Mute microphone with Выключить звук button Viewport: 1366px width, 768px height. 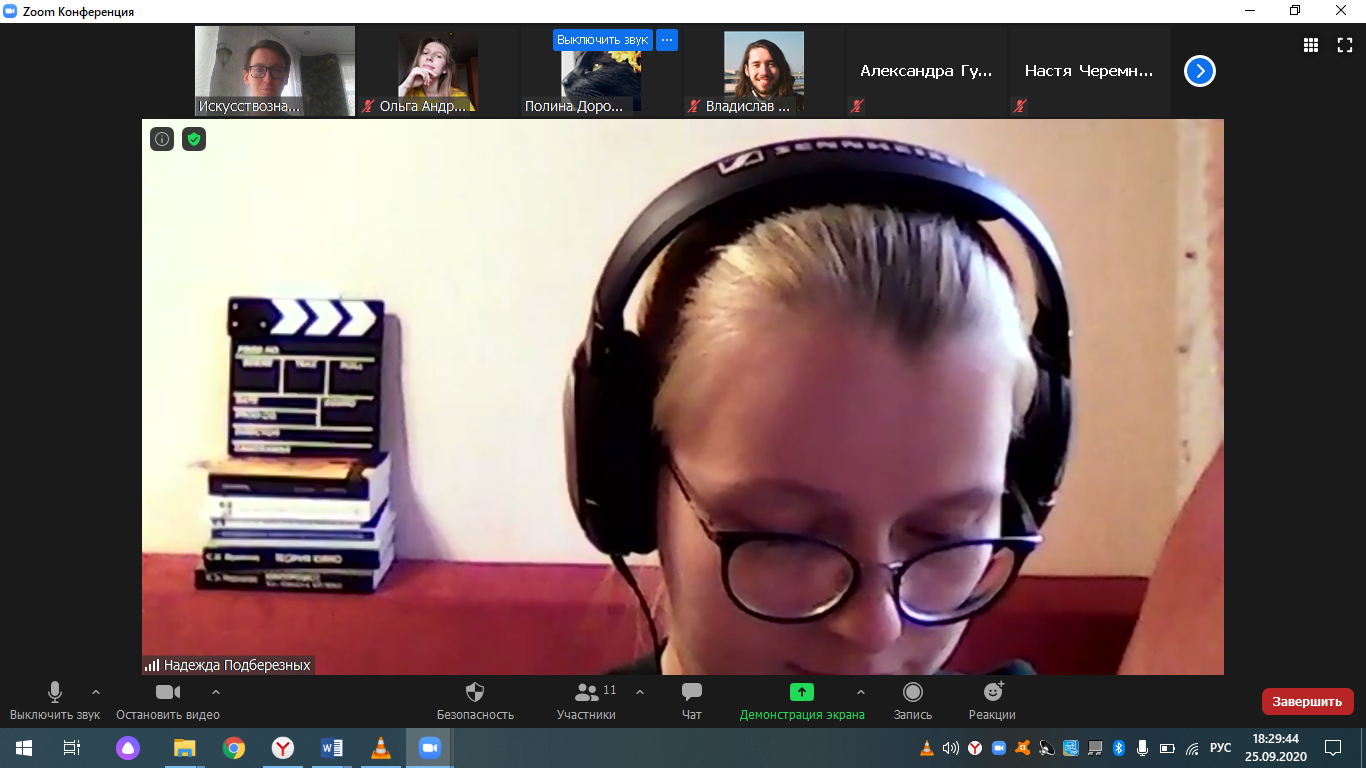pyautogui.click(x=55, y=701)
